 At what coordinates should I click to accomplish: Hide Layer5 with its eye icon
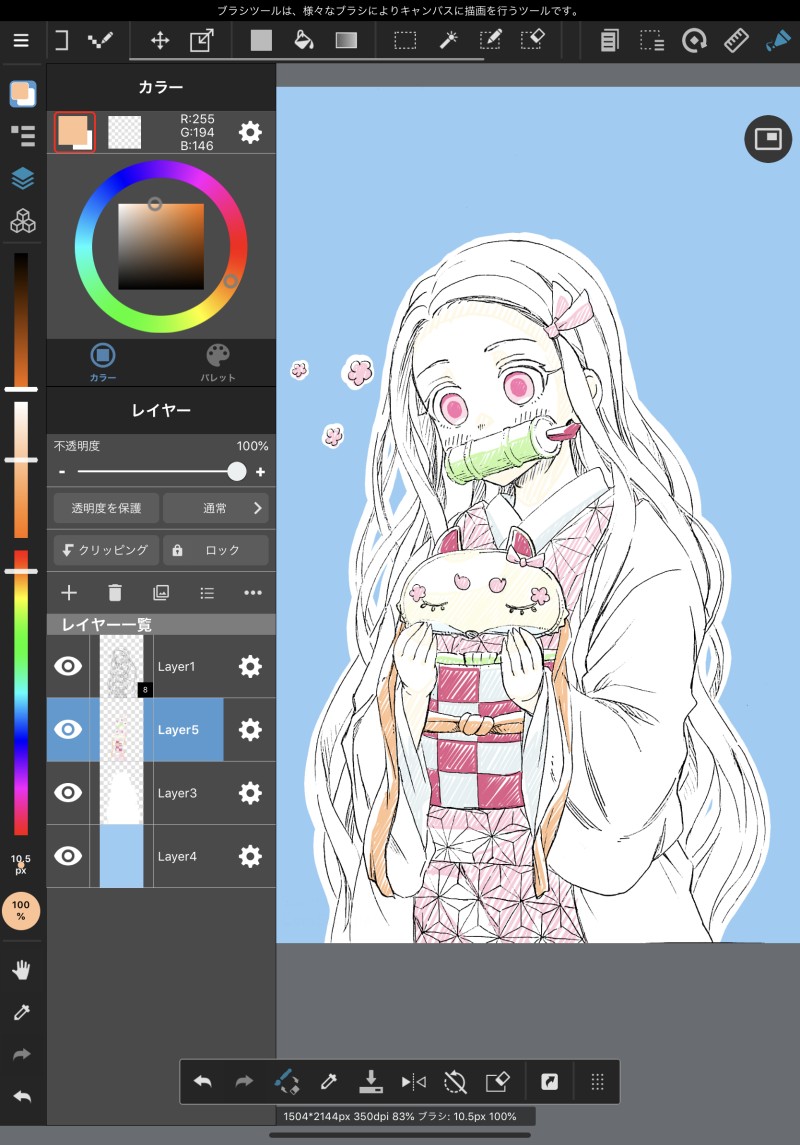[x=68, y=729]
